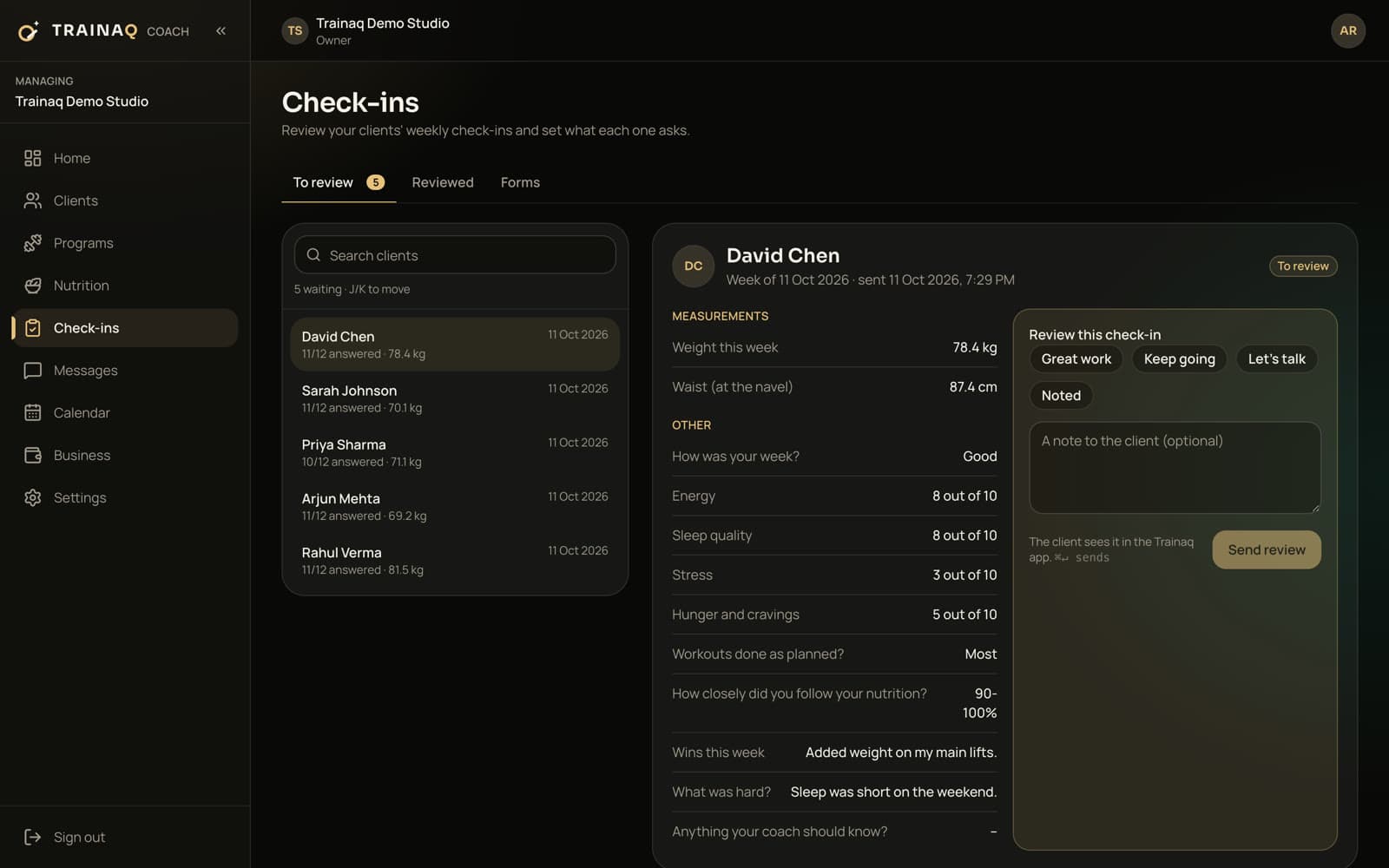Select David Chen's check-in row
Image resolution: width=1389 pixels, height=868 pixels.
click(x=455, y=345)
